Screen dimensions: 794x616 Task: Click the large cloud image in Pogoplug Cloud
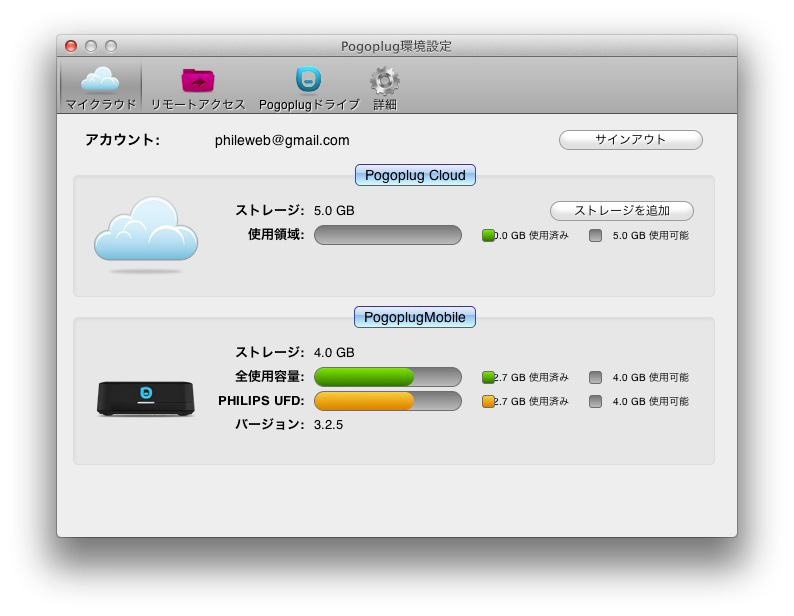(146, 229)
